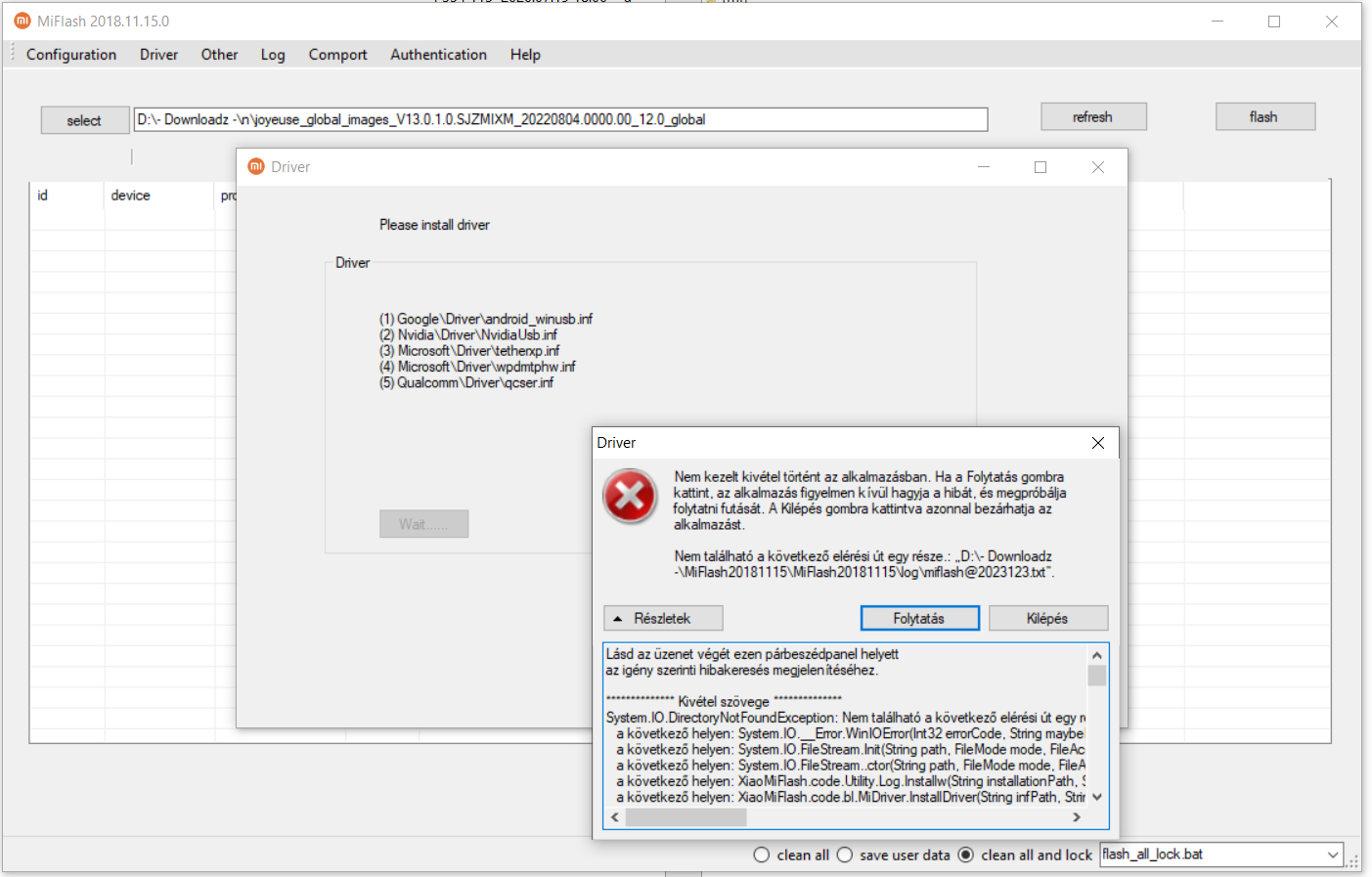This screenshot has width=1372, height=877.
Task: Click the Kilépés button
Action: point(1048,618)
